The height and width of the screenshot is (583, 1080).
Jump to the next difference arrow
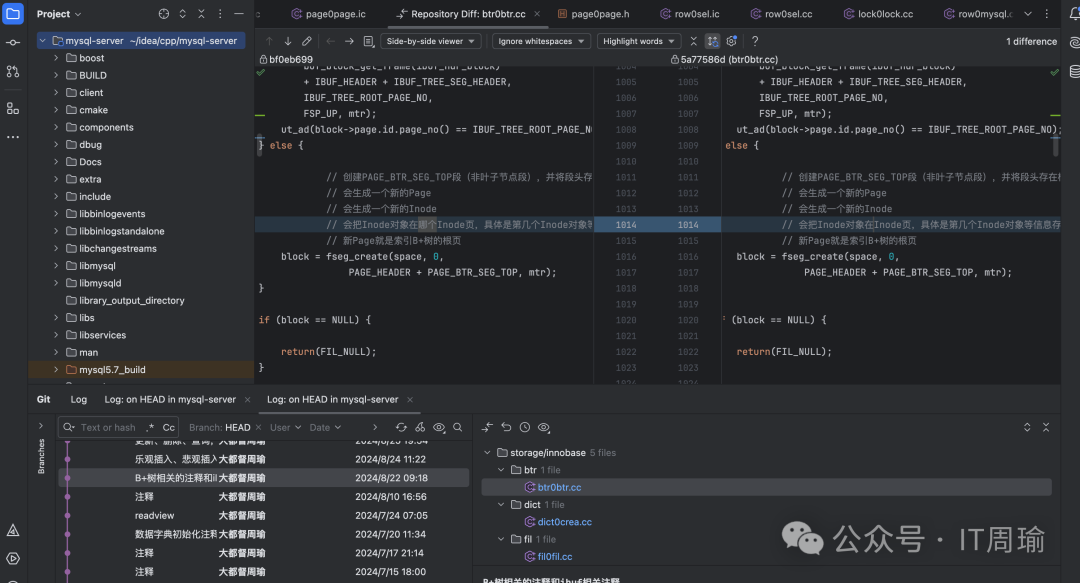[288, 41]
